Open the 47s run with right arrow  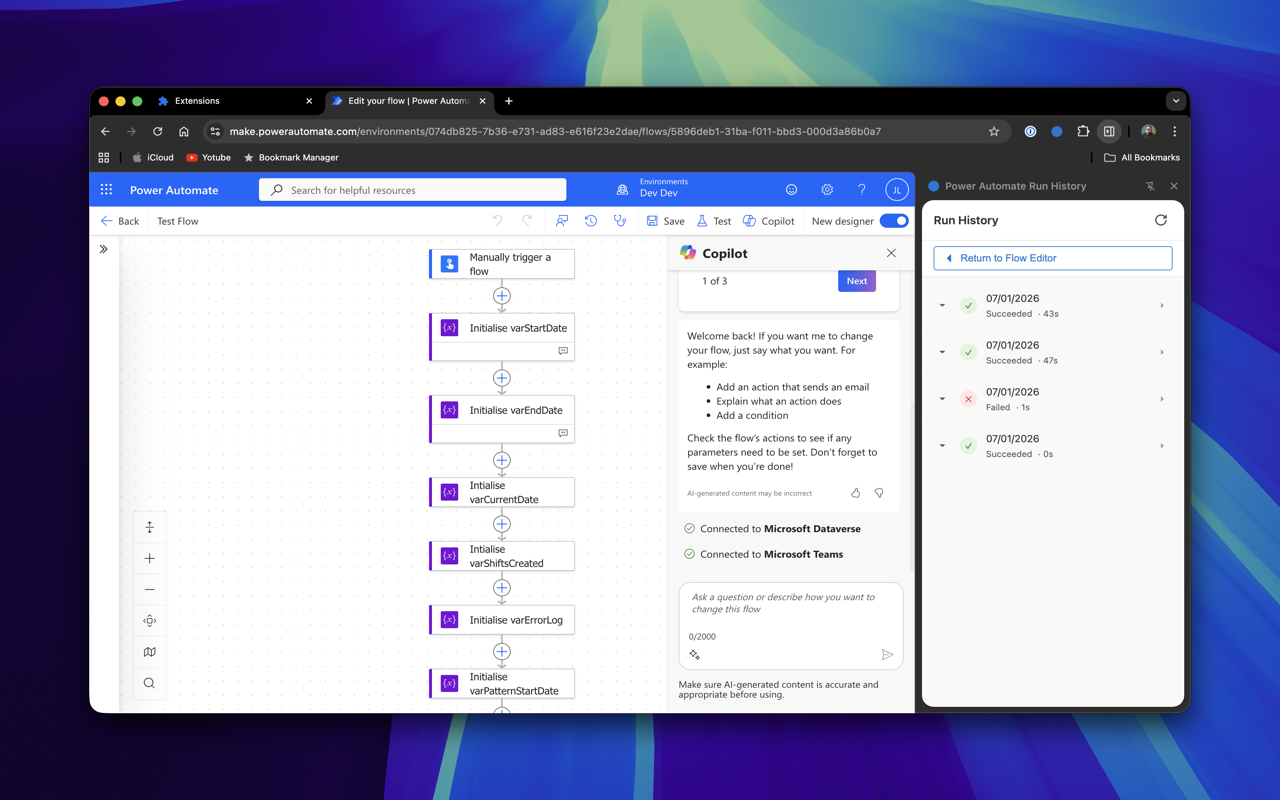click(x=1162, y=352)
